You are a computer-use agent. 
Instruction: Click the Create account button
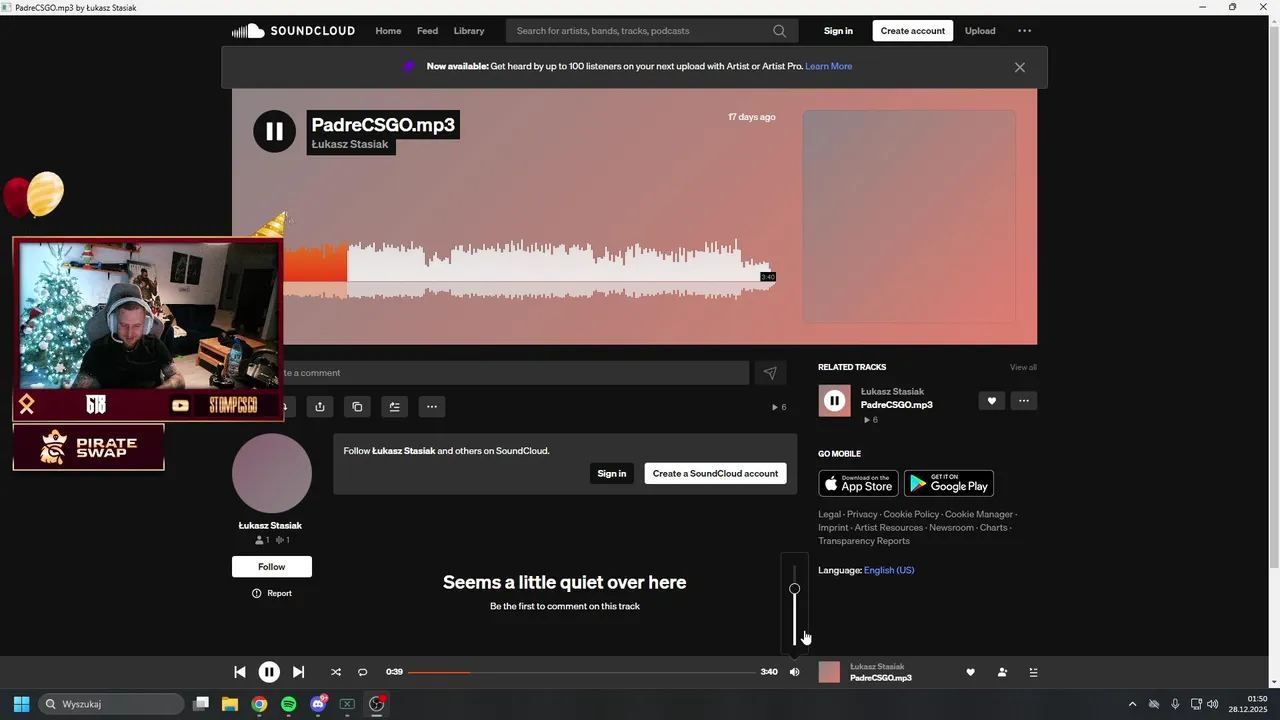[x=913, y=31]
